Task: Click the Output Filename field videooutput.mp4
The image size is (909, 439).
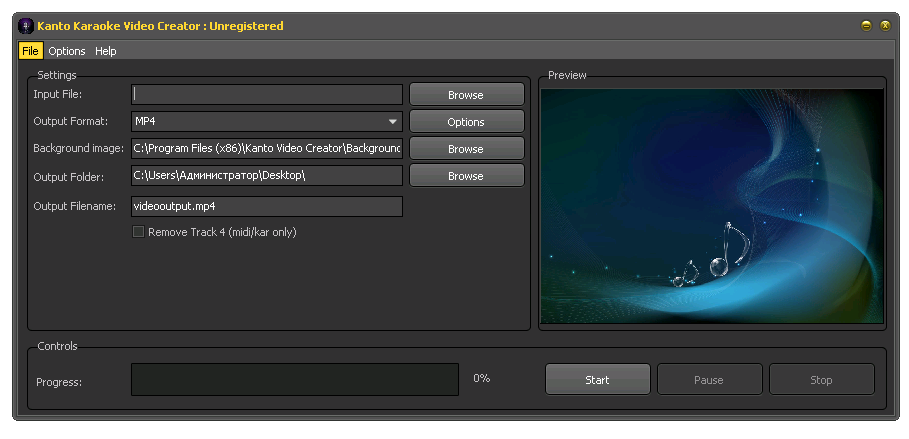Action: click(x=267, y=206)
